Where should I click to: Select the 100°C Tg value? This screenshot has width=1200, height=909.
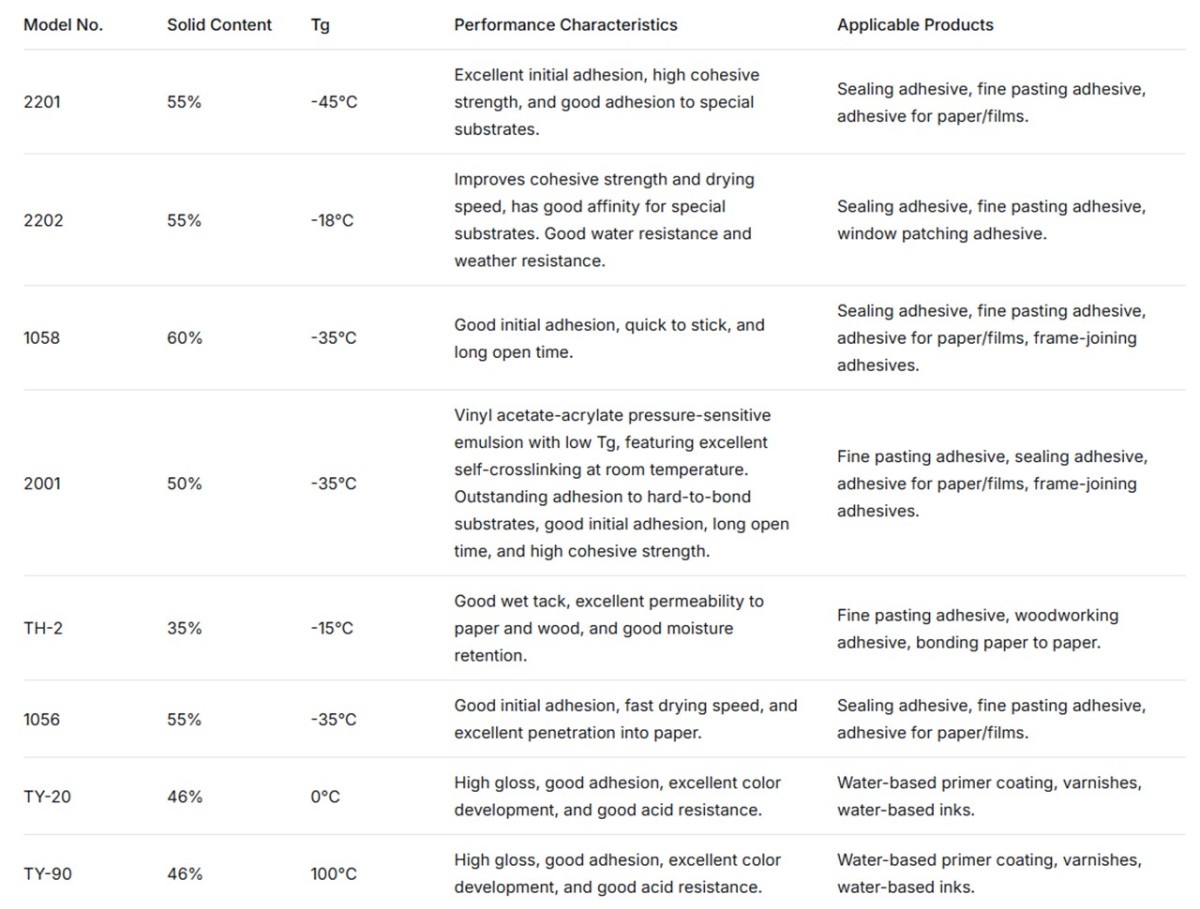click(334, 874)
